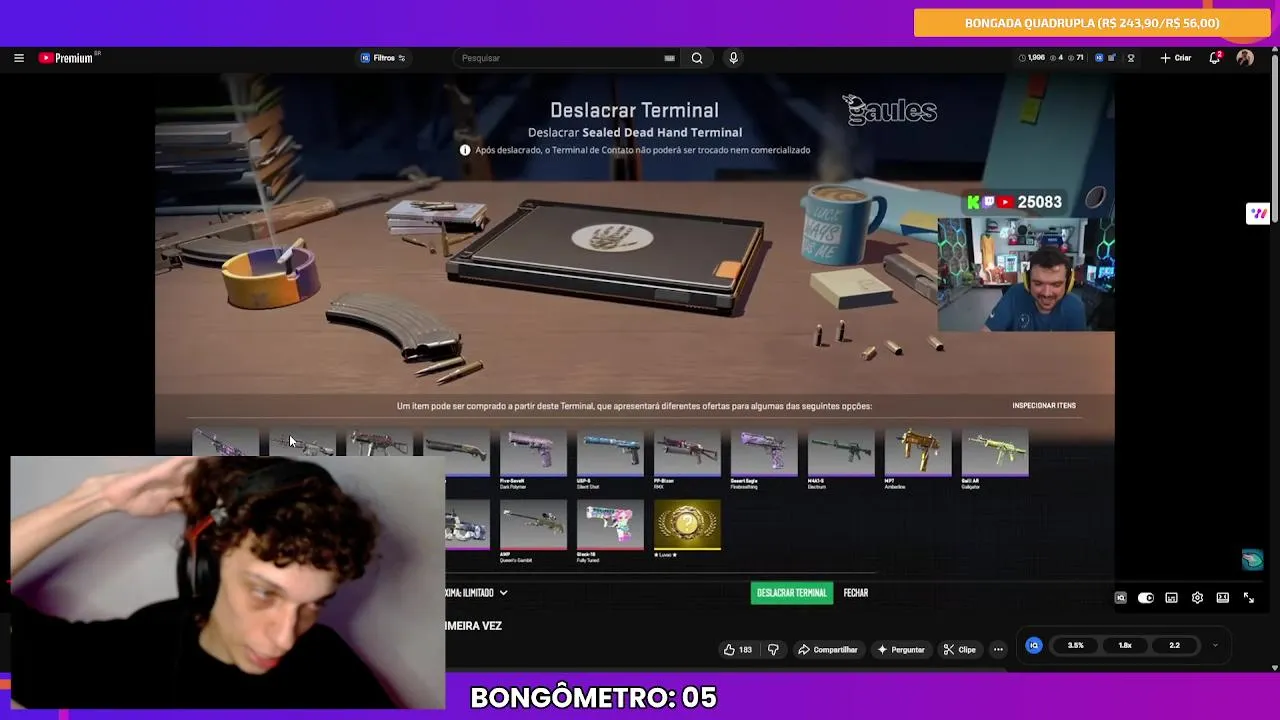Click the round blue IQ badge
The width and height of the screenshot is (1280, 720).
[1034, 646]
